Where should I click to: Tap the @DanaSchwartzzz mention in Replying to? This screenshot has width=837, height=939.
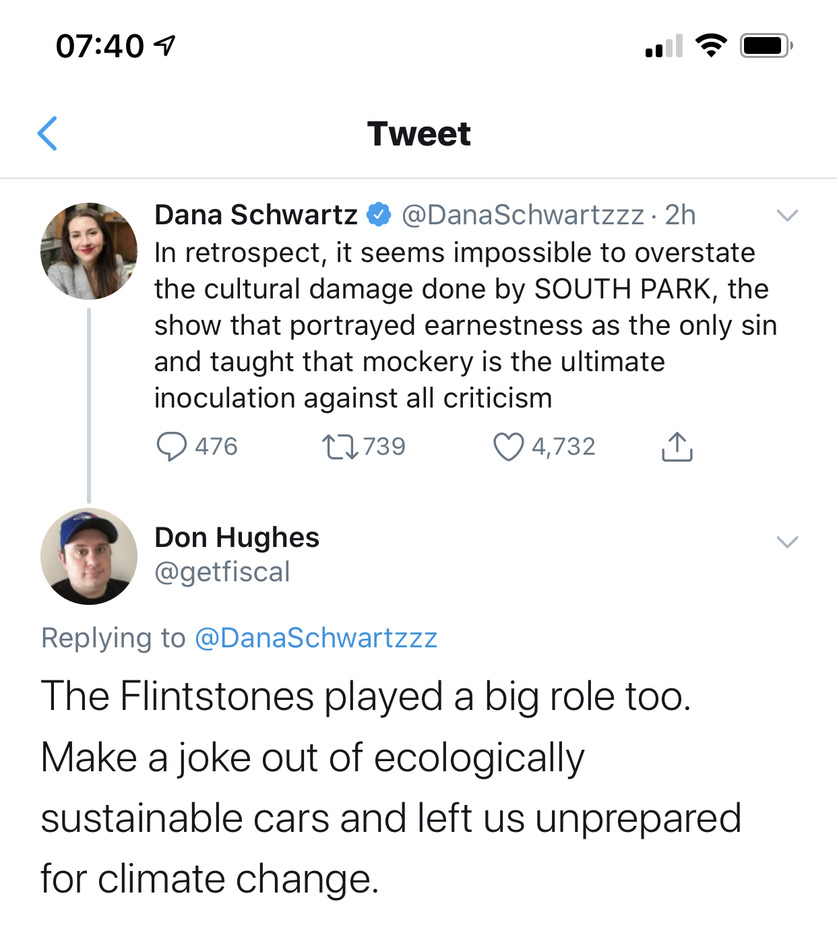coord(315,638)
